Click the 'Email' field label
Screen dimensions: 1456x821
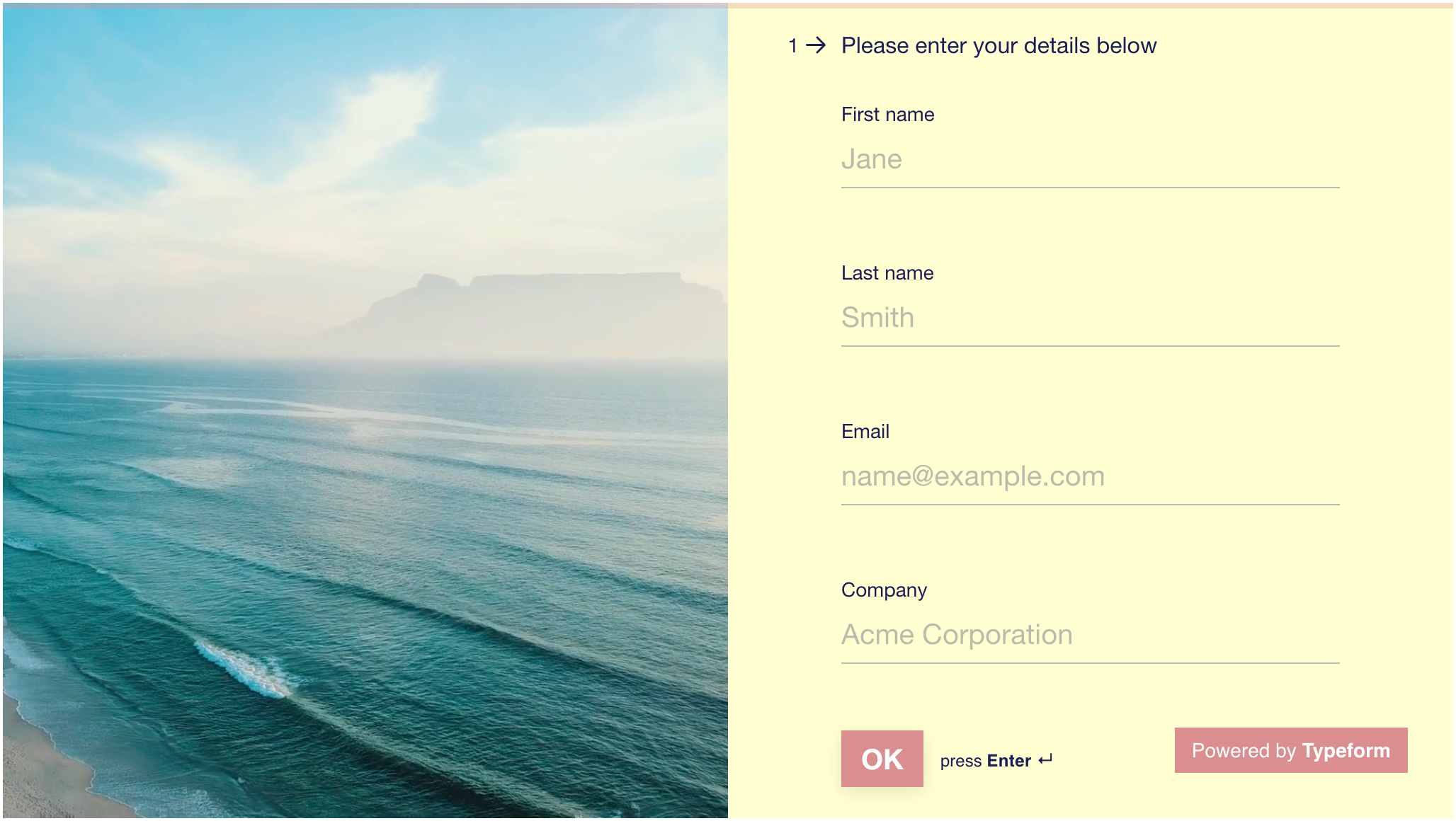[x=865, y=432]
